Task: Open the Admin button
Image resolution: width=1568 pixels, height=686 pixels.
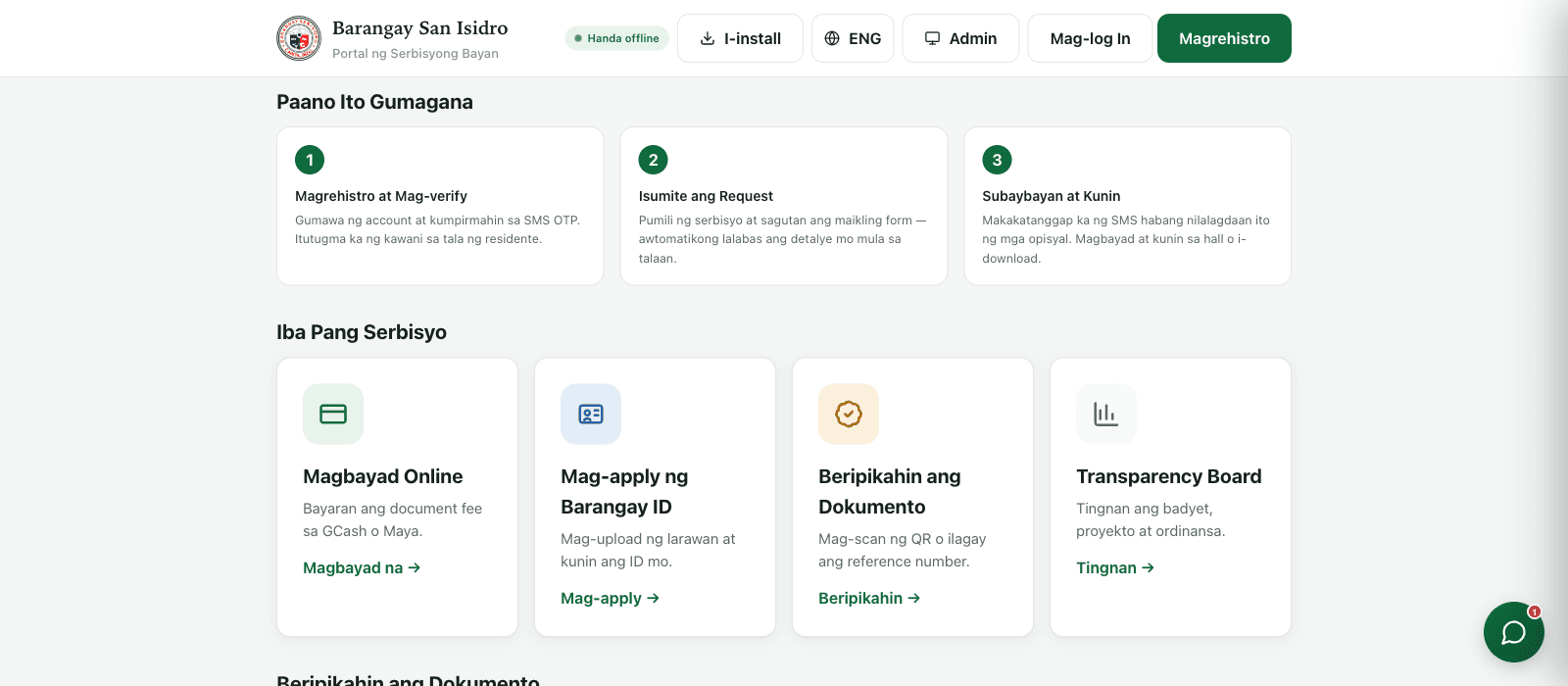Action: (960, 38)
